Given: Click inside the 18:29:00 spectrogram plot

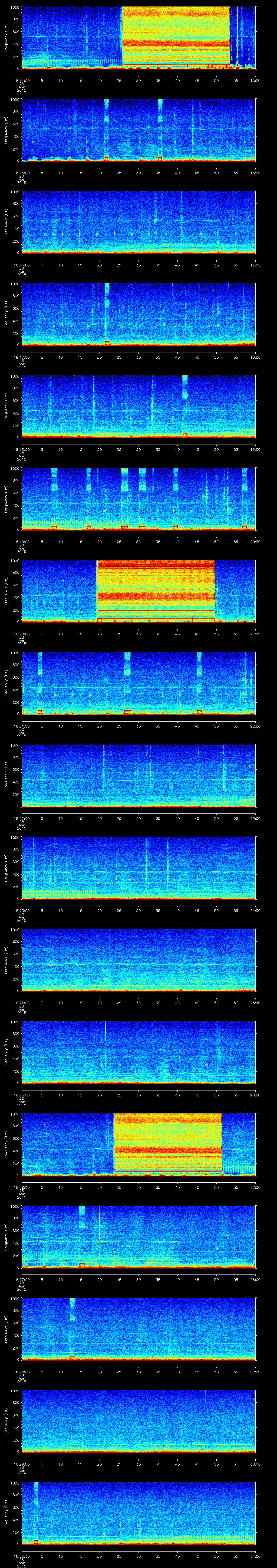Looking at the screenshot, I should pyautogui.click(x=138, y=1421).
